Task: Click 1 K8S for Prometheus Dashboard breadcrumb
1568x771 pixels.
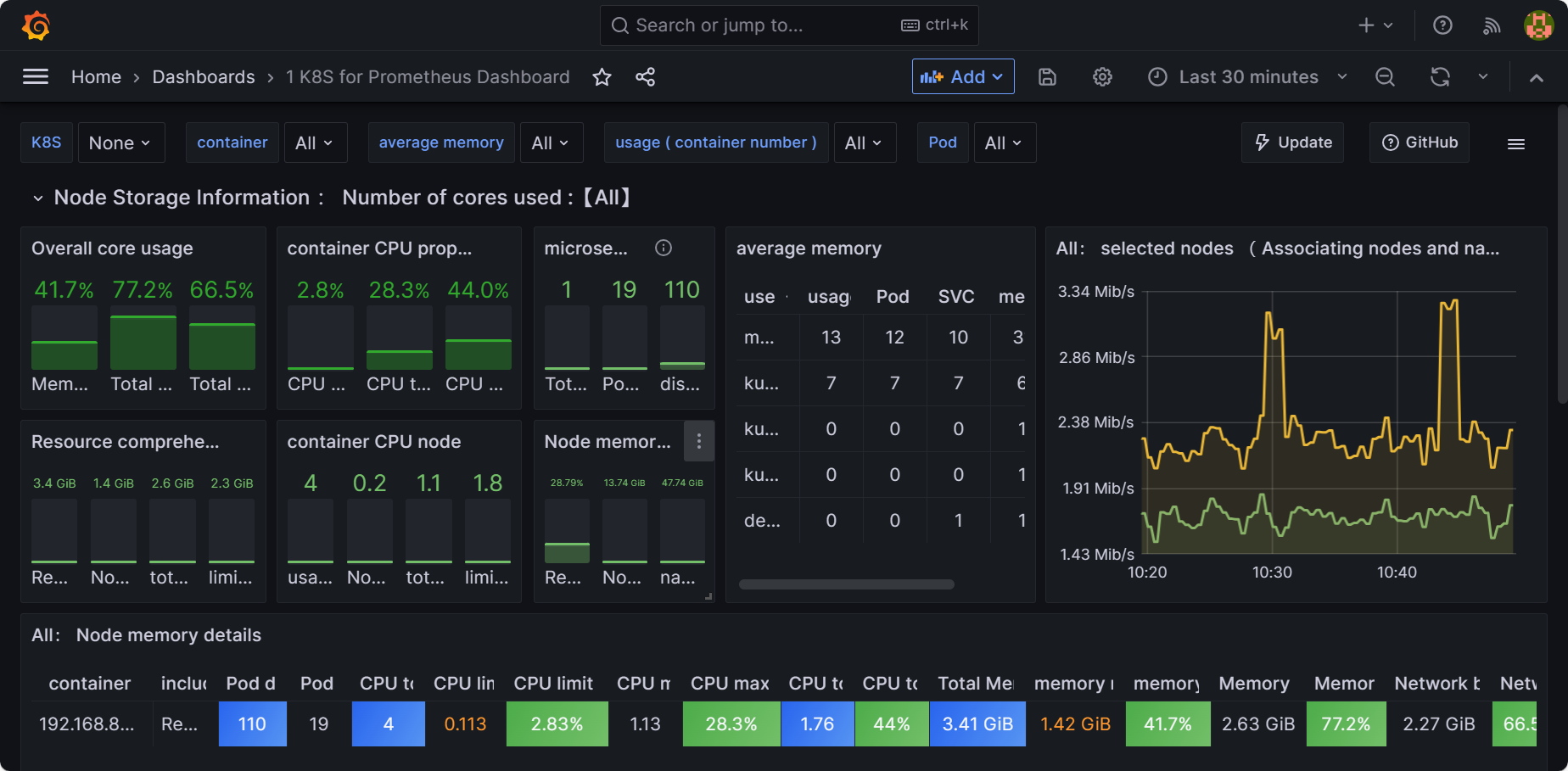Action: click(x=428, y=77)
